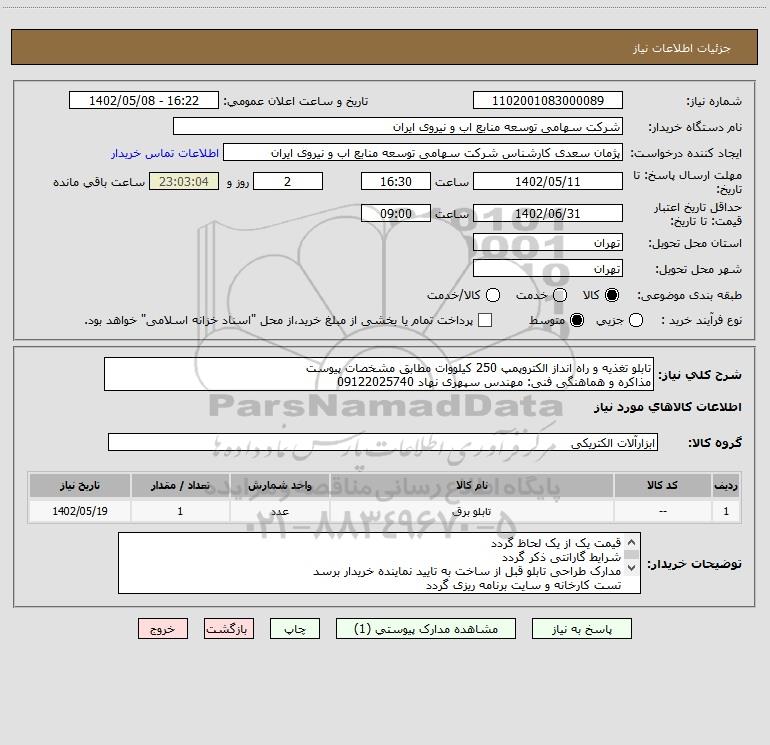Click the down arrow of buyer notes scrollbar
This screenshot has height=745, width=770.
pos(632,568)
